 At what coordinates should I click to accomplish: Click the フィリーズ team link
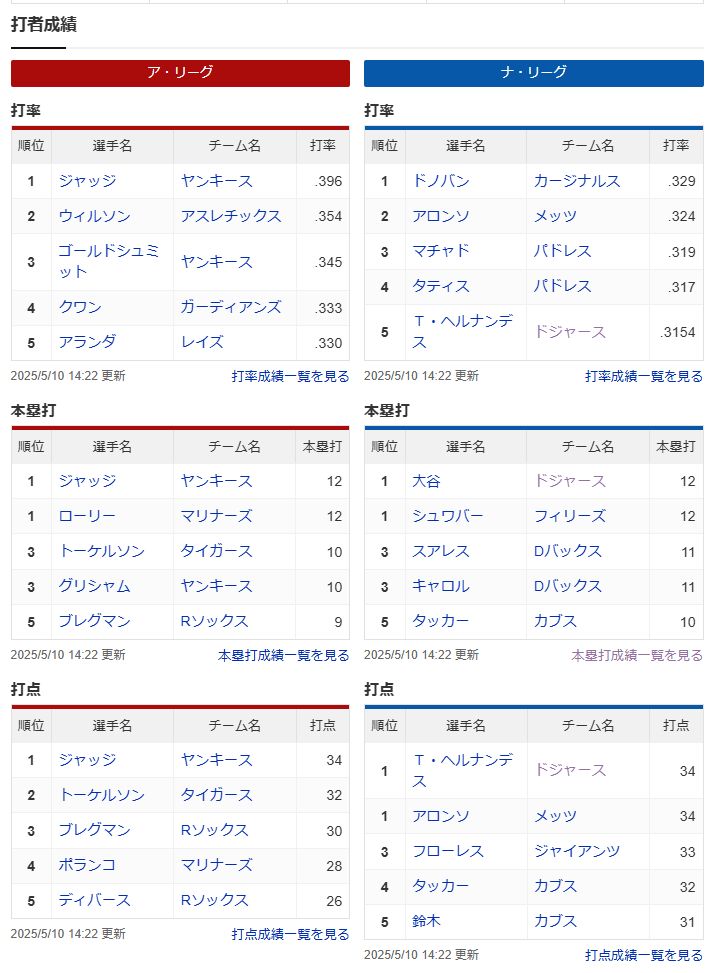pos(570,516)
